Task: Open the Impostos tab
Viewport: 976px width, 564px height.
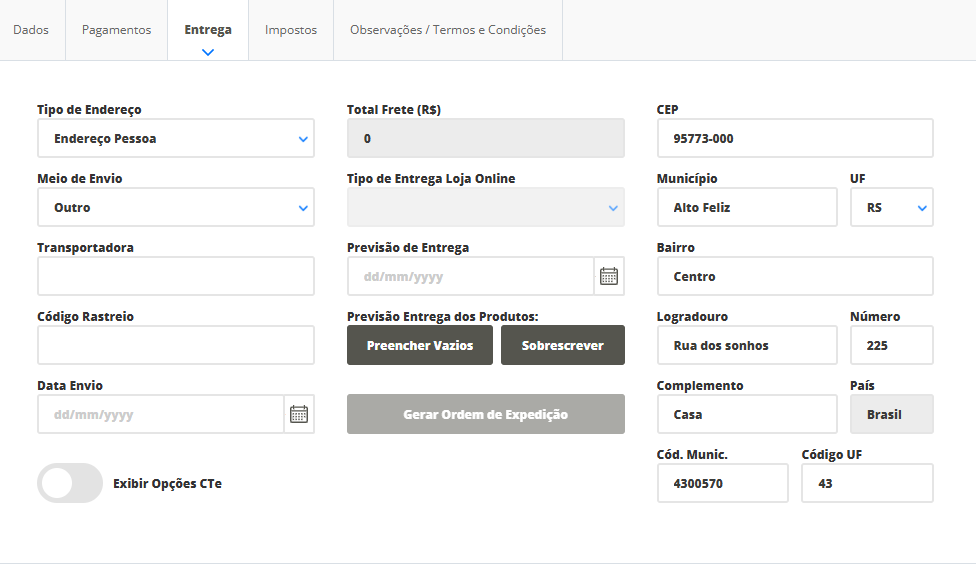Action: [x=291, y=30]
